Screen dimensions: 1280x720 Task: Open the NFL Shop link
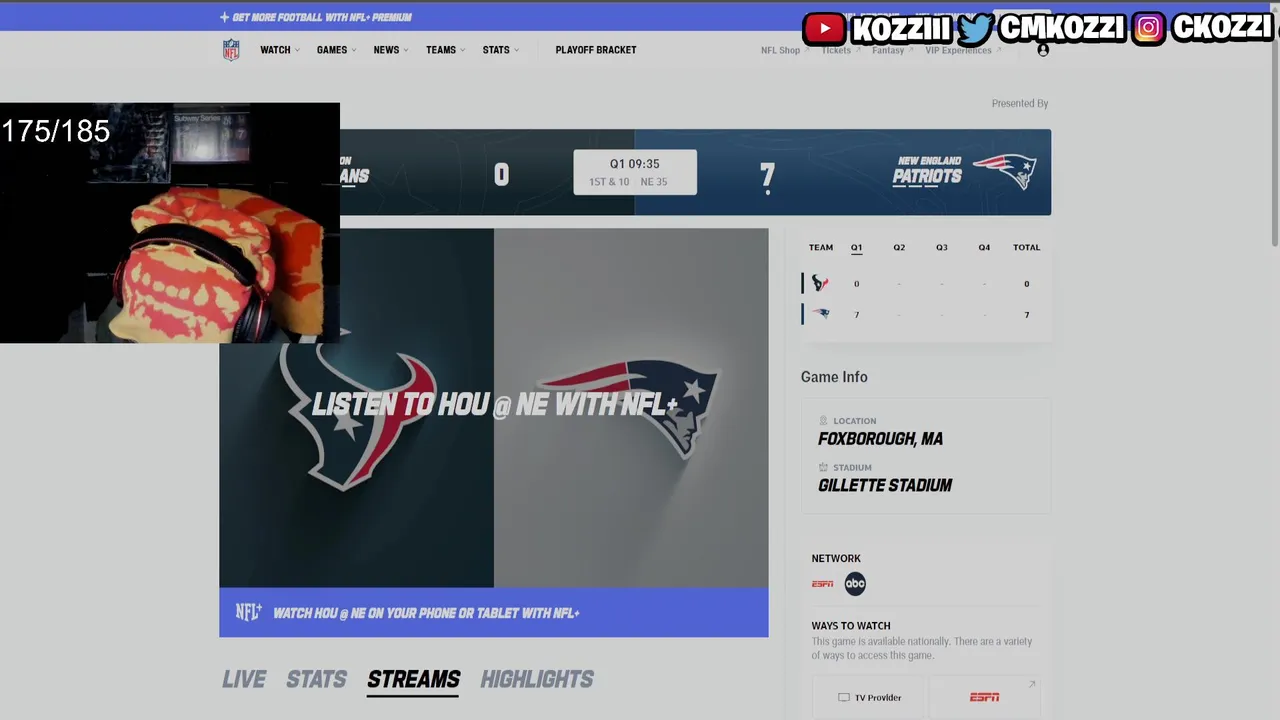tap(784, 50)
